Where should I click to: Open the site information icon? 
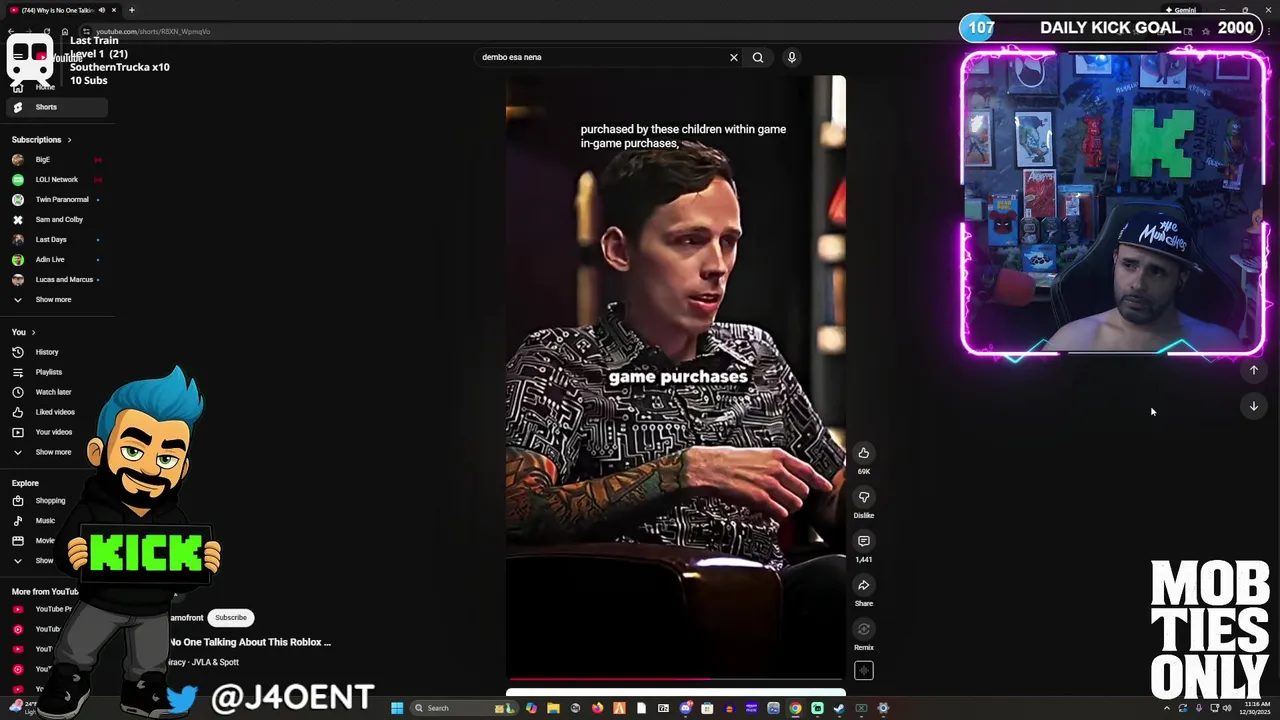pos(86,31)
